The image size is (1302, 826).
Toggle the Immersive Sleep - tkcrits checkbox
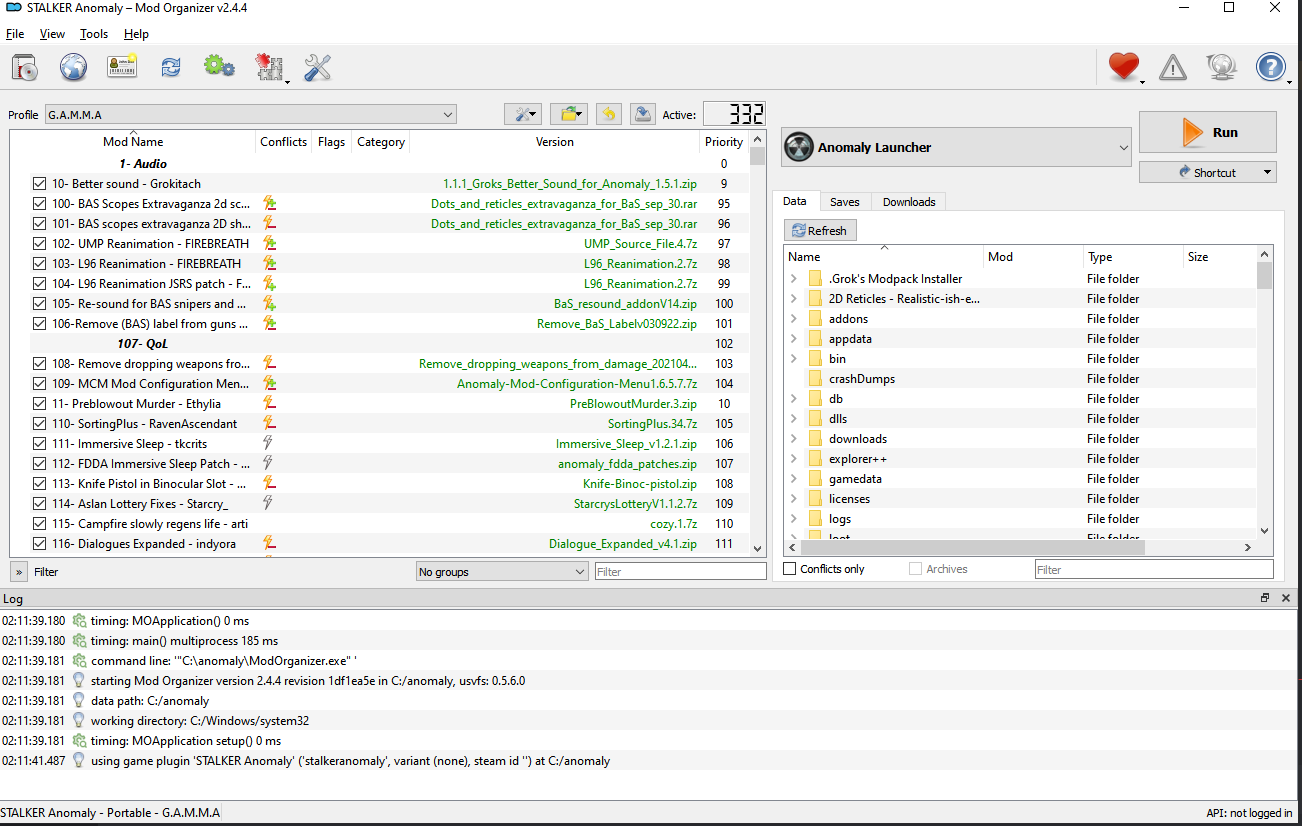39,444
